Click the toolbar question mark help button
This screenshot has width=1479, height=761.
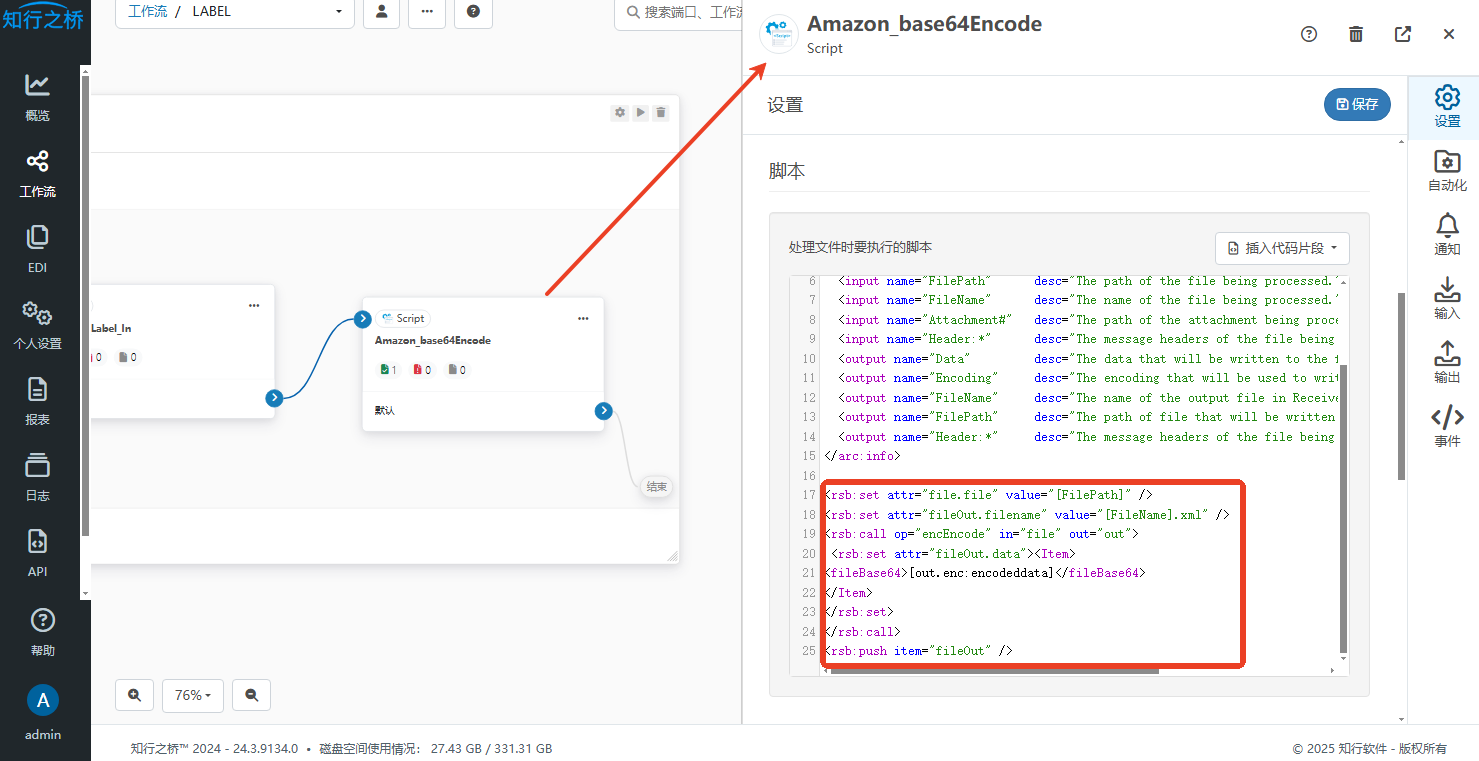473,12
